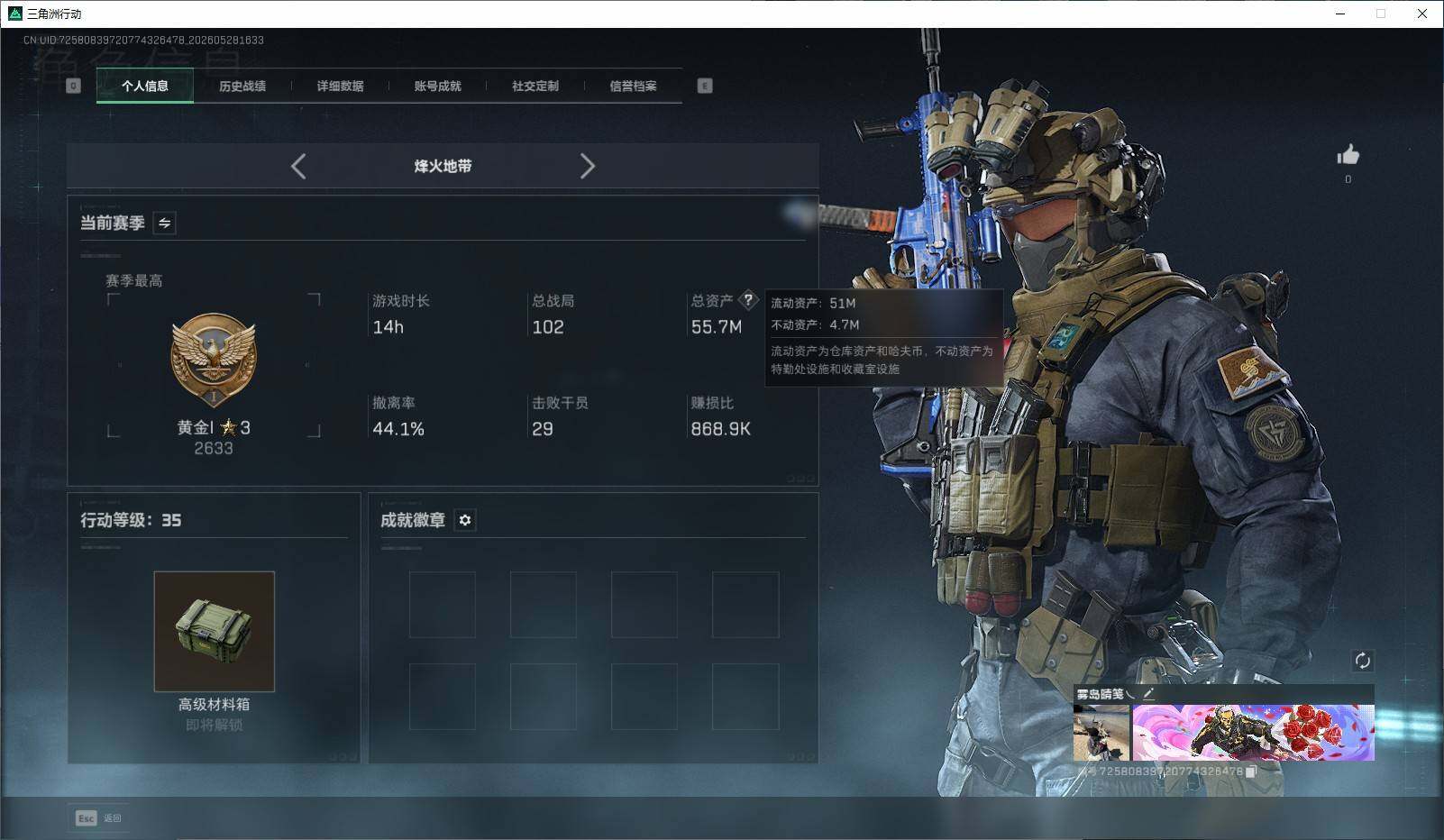Screen dimensions: 1444x840
Task: Click the 868.9K profit ratio value
Action: (721, 429)
